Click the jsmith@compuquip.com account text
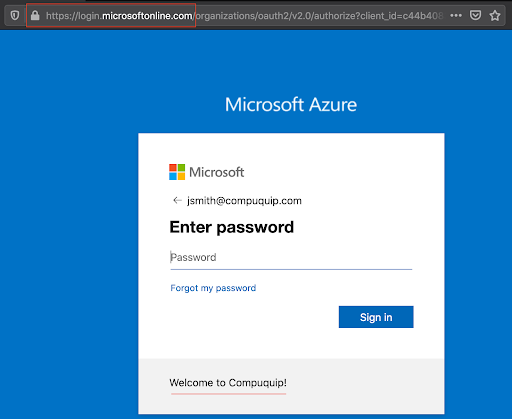The width and height of the screenshot is (512, 419). coord(244,201)
